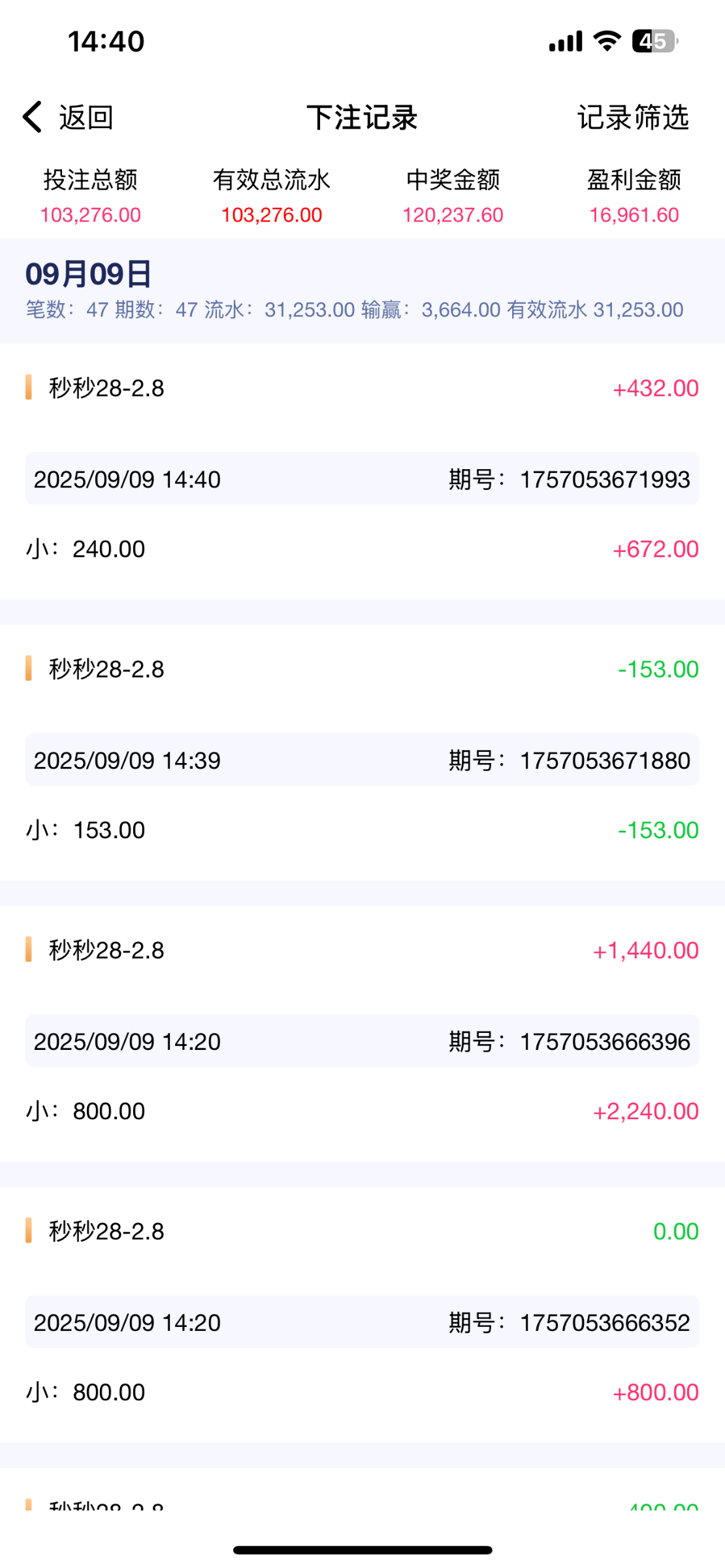
Task: Tap the 返回 back label
Action: (x=86, y=118)
